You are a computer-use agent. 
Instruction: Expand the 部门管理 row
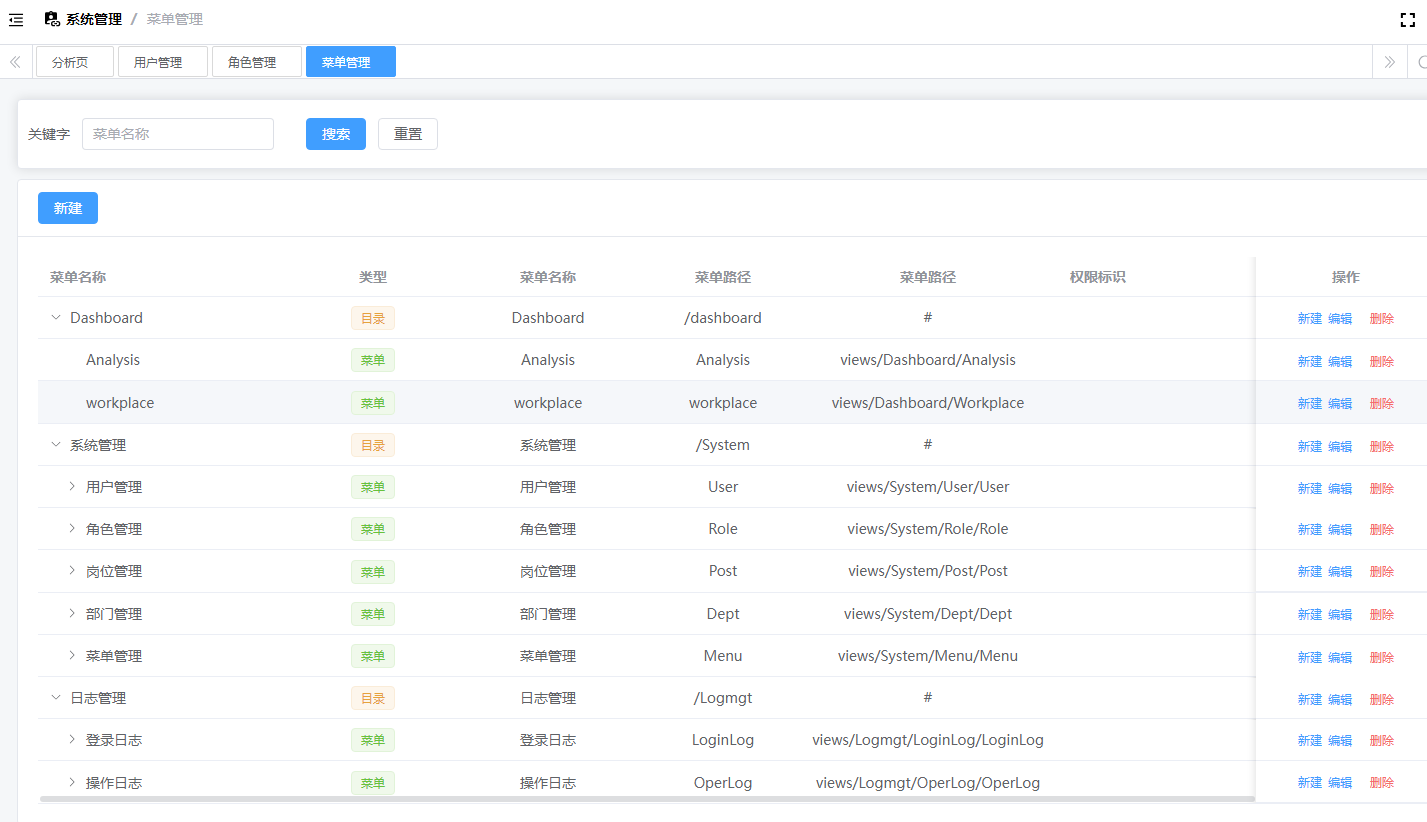click(72, 613)
